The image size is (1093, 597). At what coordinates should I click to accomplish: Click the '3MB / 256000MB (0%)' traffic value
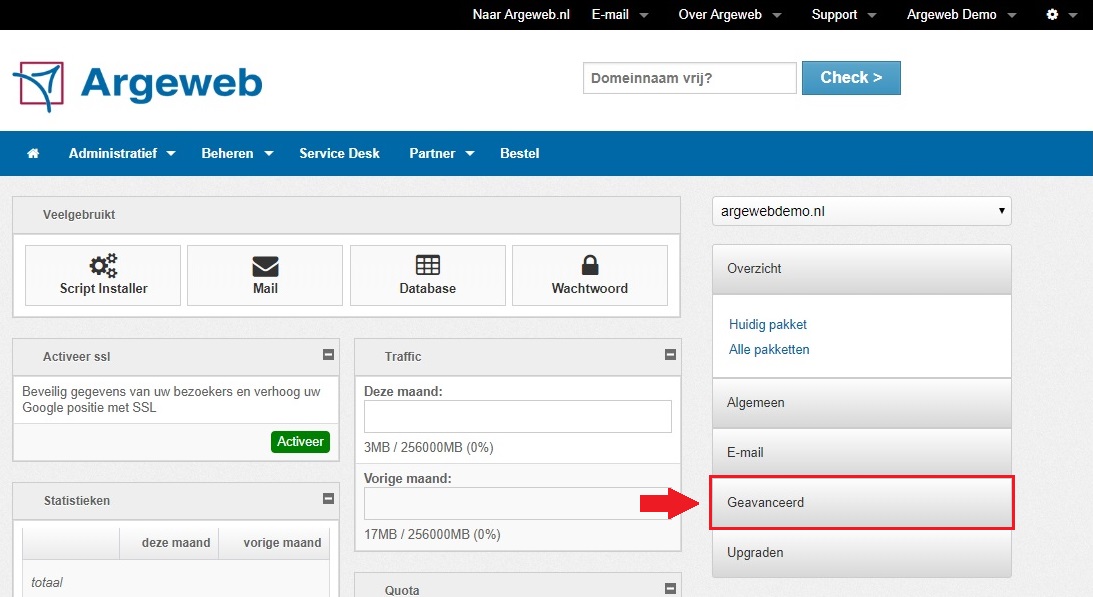click(x=429, y=448)
